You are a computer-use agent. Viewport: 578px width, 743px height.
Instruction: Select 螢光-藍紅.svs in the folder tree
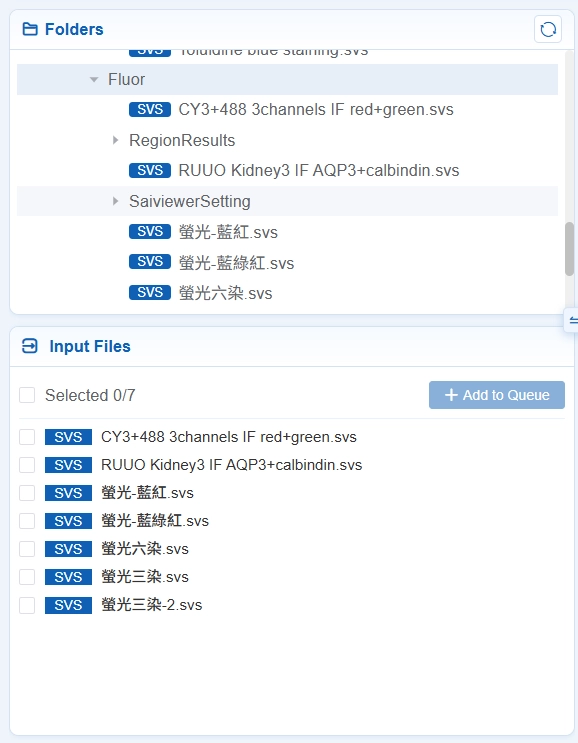pos(228,232)
